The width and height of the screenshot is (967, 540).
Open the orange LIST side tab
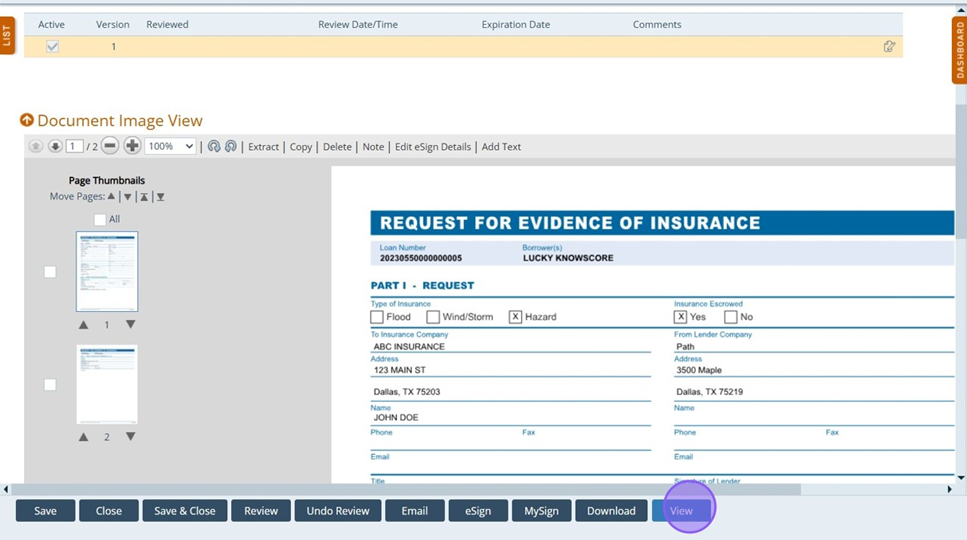pos(7,35)
